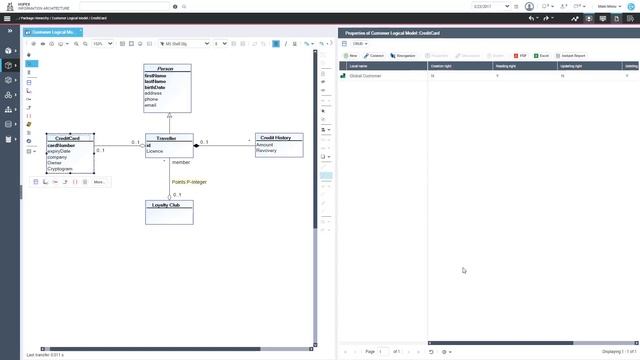Click the diagram vertical scrollbar
This screenshot has width=640, height=360.
coord(315,139)
